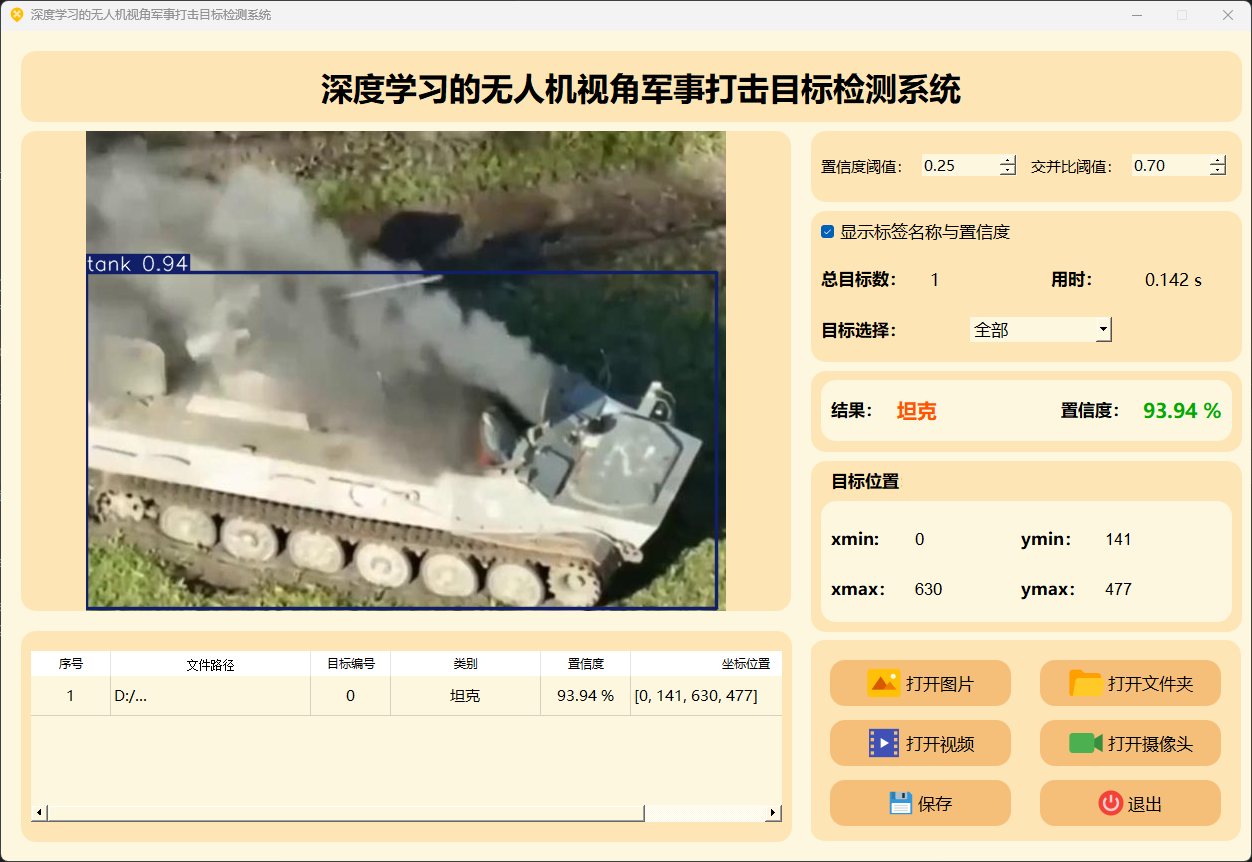Click the 用时 value 0.142 s

click(1173, 280)
